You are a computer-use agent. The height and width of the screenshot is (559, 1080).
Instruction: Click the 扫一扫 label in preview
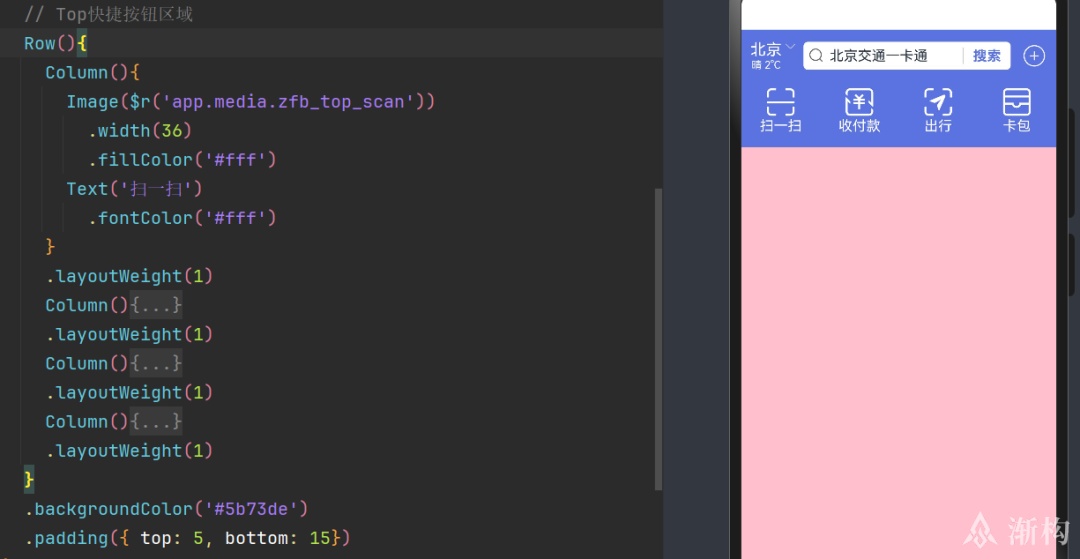coord(780,126)
